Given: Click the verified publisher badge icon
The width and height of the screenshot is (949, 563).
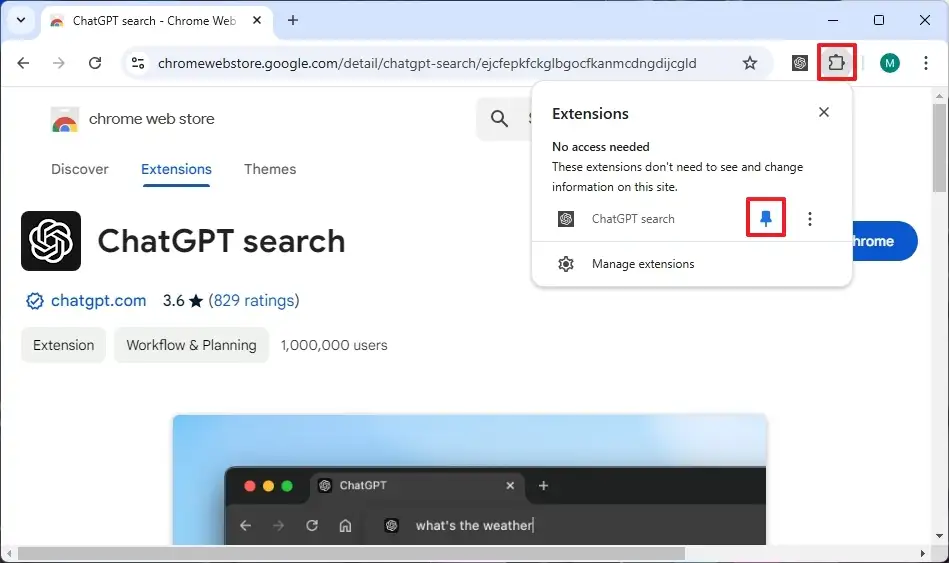Looking at the screenshot, I should click(x=35, y=301).
